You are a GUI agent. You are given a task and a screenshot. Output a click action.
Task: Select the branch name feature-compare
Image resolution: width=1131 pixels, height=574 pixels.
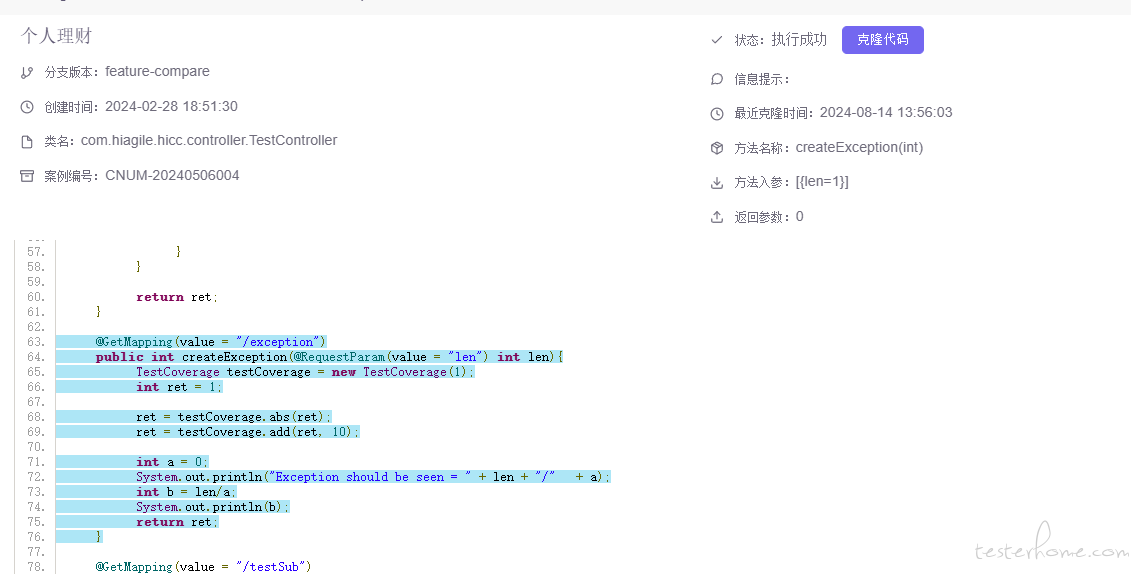157,71
